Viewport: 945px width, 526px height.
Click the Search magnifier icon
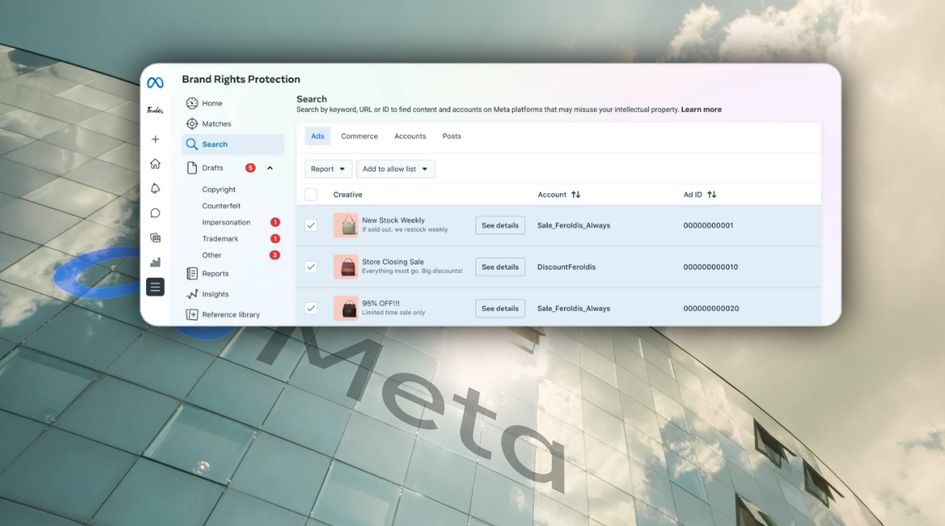pos(192,144)
